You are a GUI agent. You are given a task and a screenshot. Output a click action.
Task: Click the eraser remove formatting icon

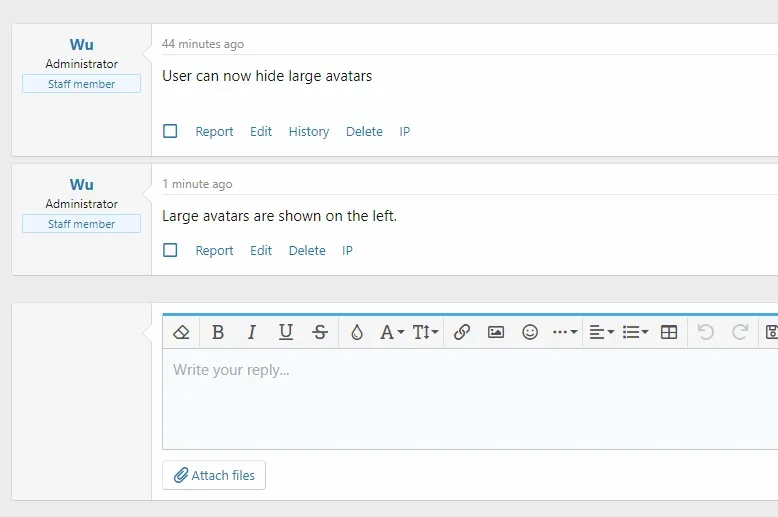click(x=181, y=332)
